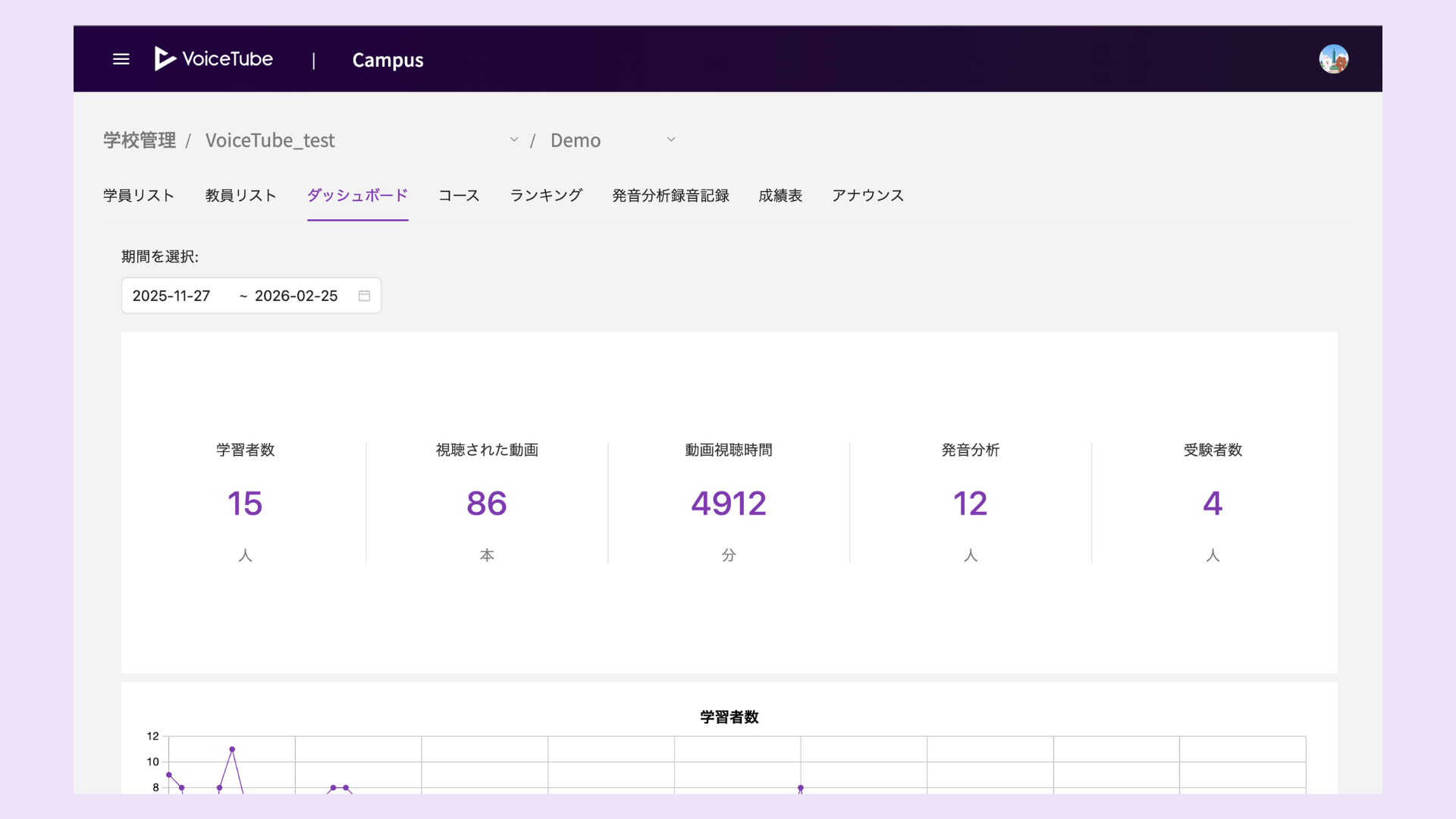The height and width of the screenshot is (819, 1456).
Task: Switch to the 成績表 tab
Action: [x=780, y=196]
